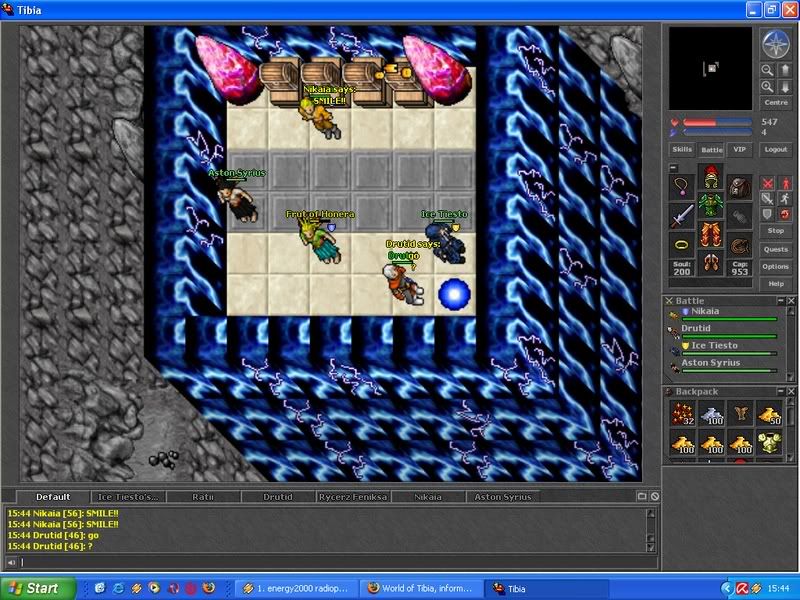The width and height of the screenshot is (800, 600).
Task: Close the Backpack panel
Action: (791, 391)
